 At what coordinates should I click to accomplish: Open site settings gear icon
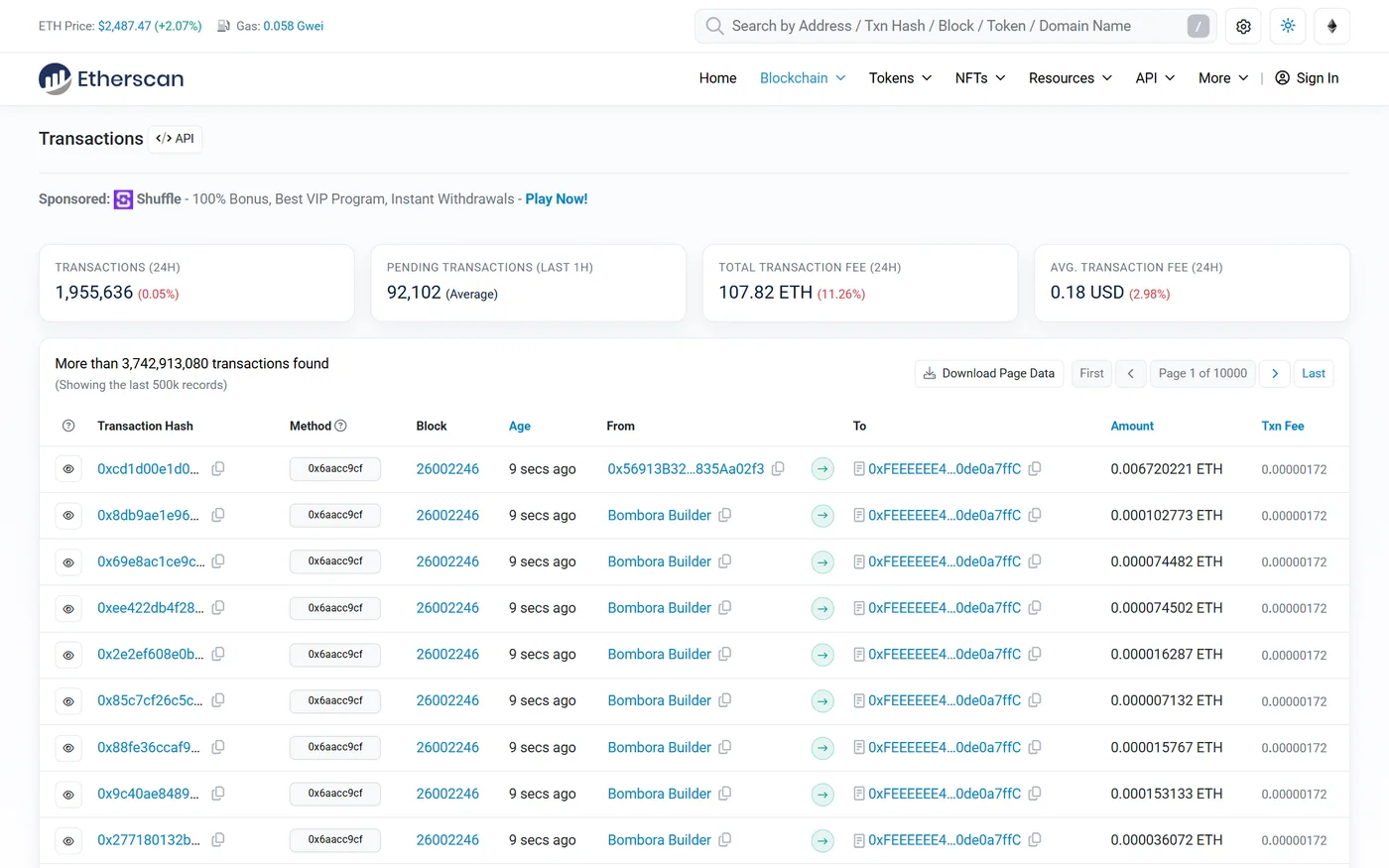[x=1243, y=27]
